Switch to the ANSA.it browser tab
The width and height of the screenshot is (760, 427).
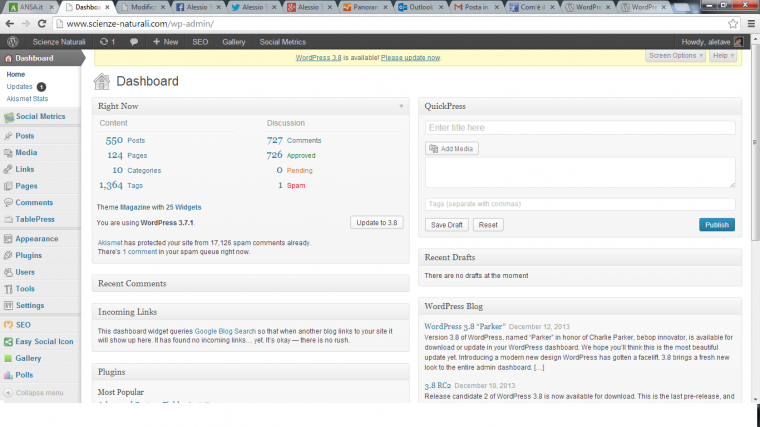point(30,7)
